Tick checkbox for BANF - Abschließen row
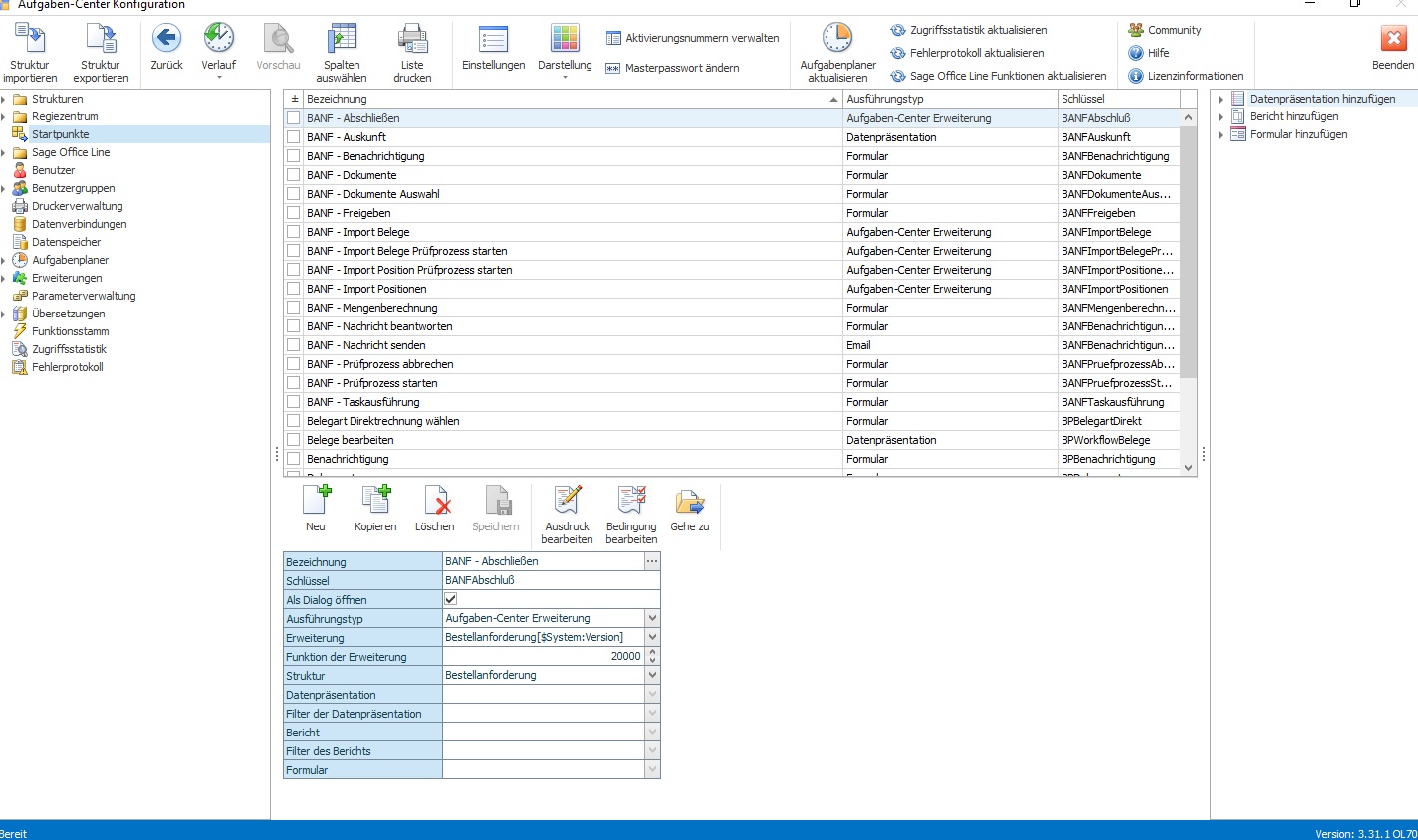1418x840 pixels. (293, 117)
